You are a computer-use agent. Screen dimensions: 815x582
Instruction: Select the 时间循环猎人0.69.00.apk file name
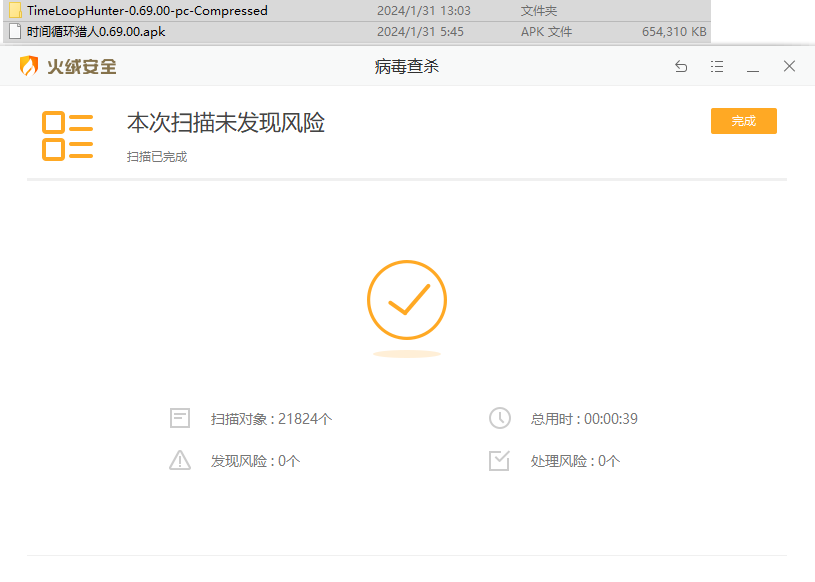coord(96,31)
